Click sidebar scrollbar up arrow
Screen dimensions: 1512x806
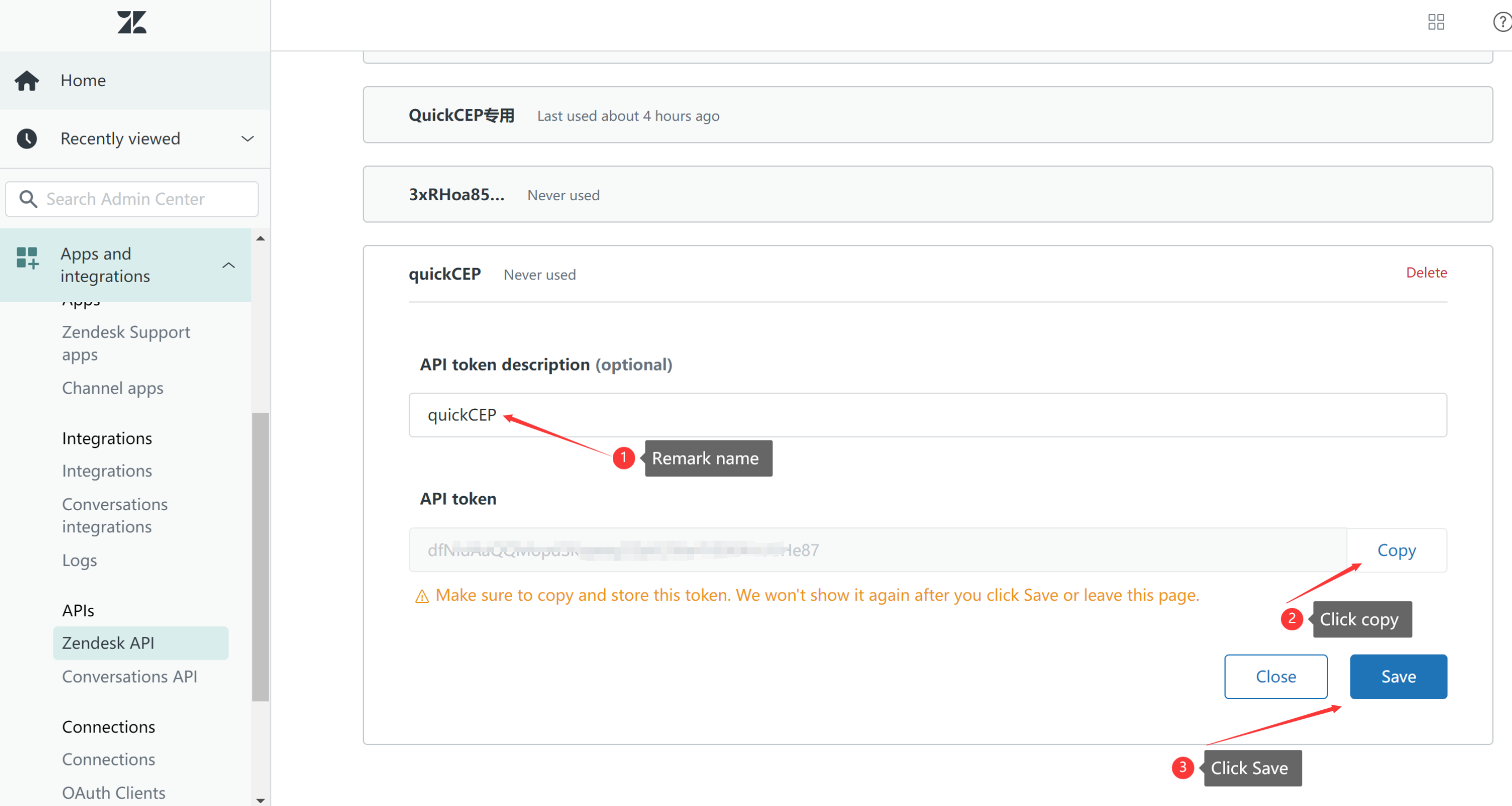click(x=261, y=238)
